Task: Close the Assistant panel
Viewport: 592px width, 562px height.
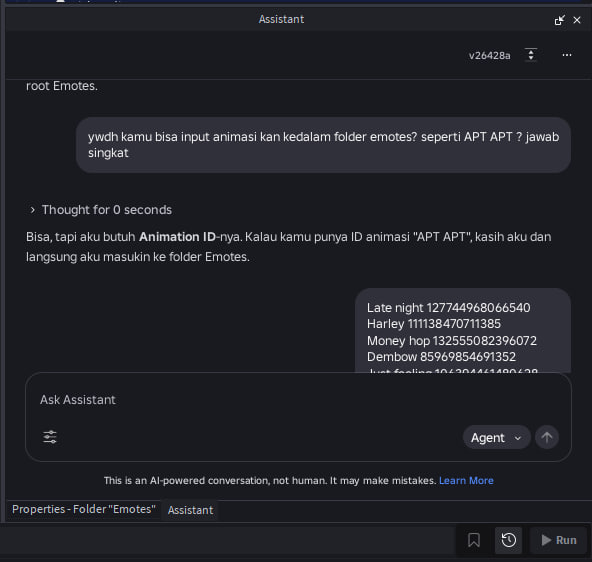Action: pos(577,20)
